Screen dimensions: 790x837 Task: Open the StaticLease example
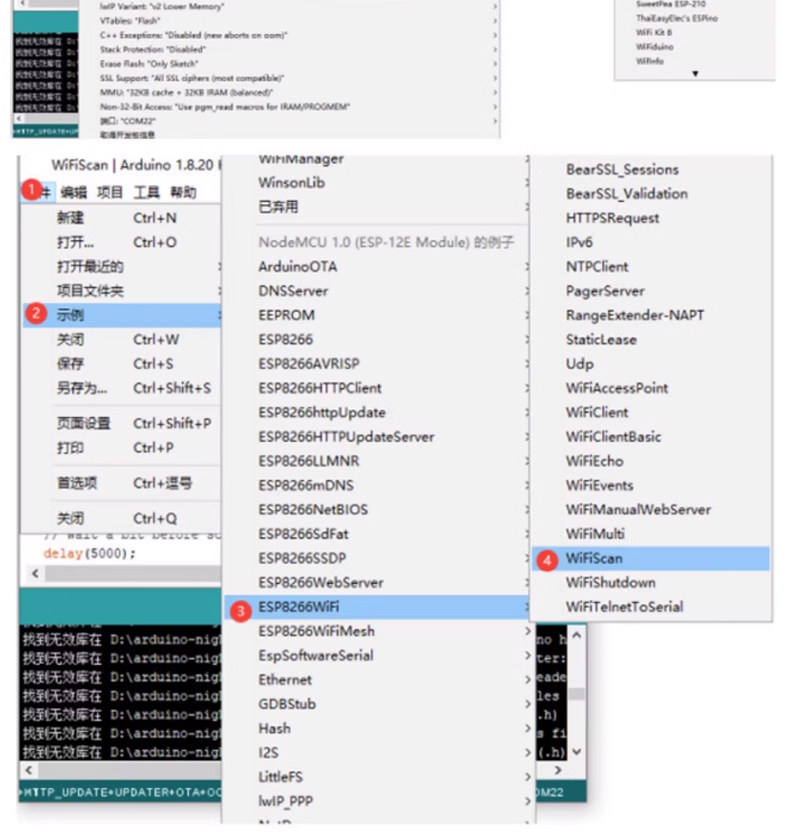coord(651,339)
